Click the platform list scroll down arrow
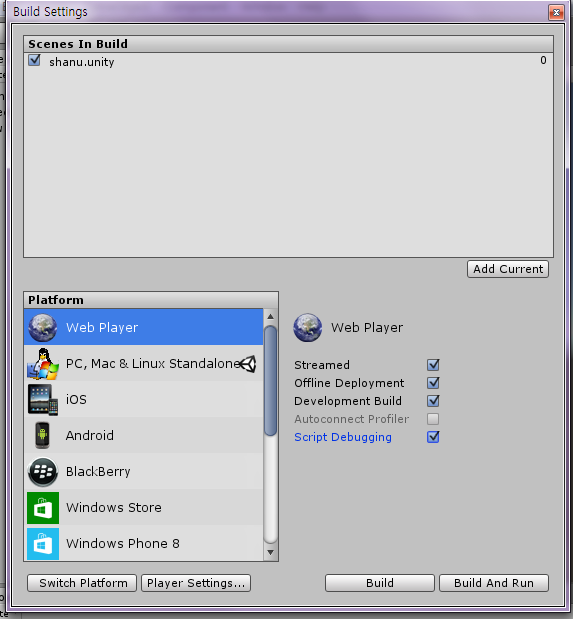 [271, 552]
